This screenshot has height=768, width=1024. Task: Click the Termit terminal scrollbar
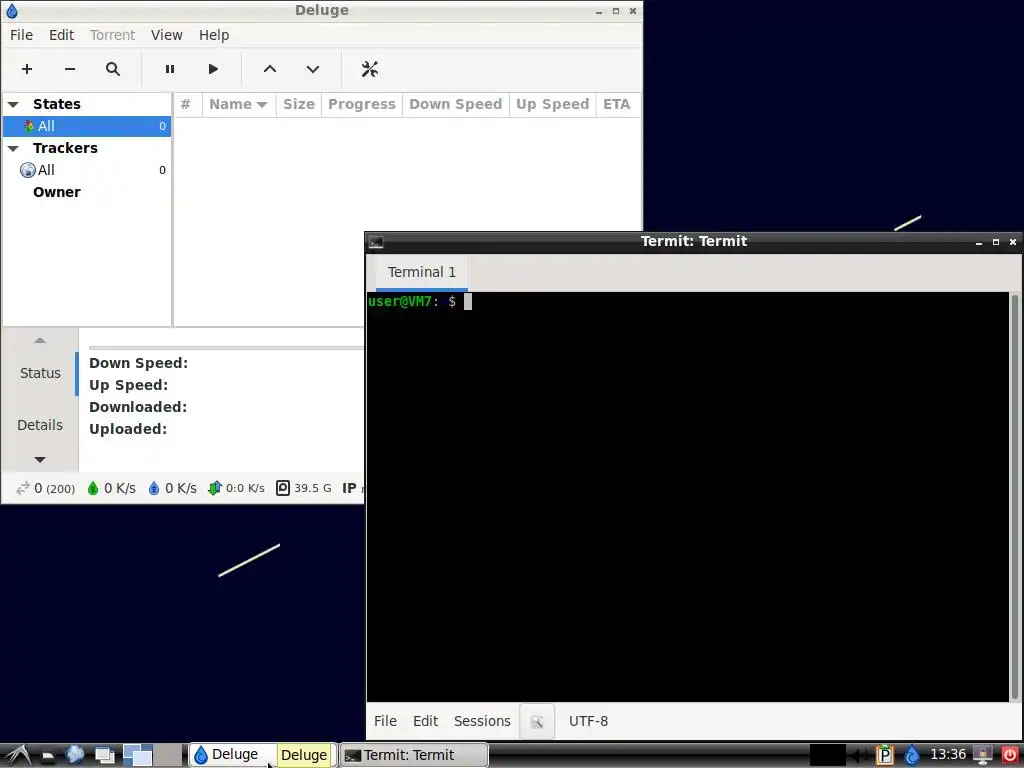pyautogui.click(x=1016, y=496)
